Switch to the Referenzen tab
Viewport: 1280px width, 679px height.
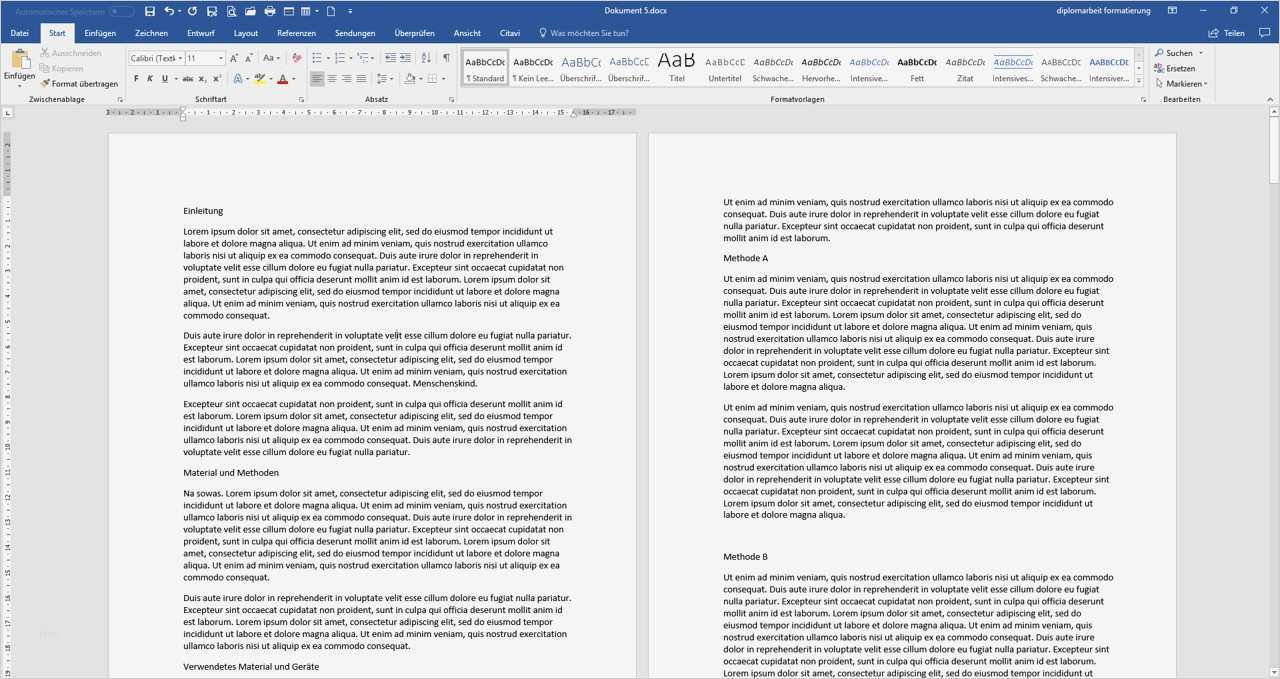pyautogui.click(x=296, y=33)
